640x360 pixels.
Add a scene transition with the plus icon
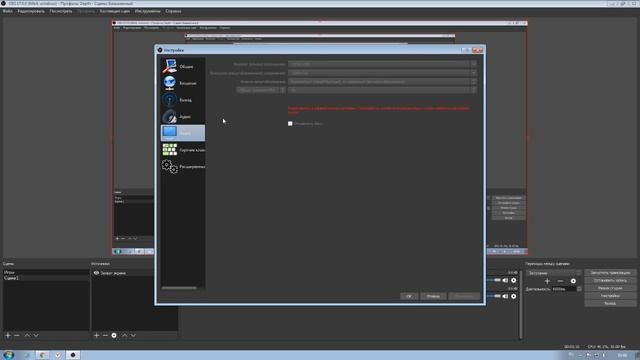[547, 281]
